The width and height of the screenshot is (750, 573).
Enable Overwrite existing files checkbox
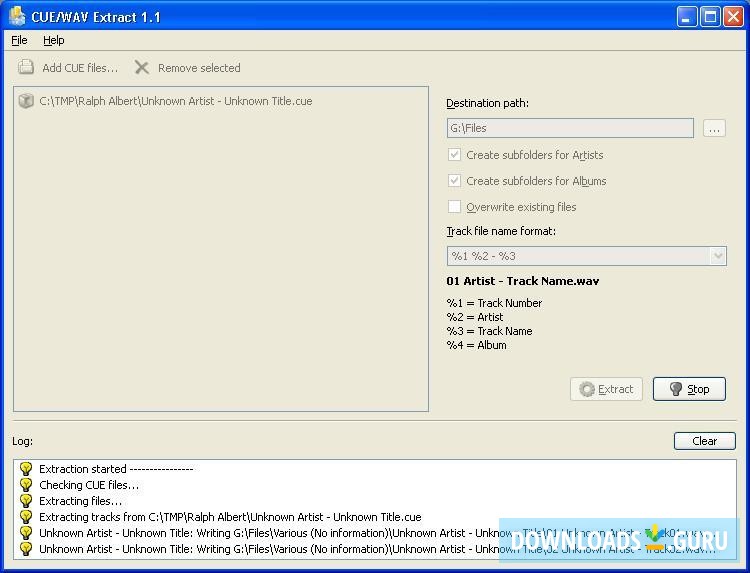(454, 206)
